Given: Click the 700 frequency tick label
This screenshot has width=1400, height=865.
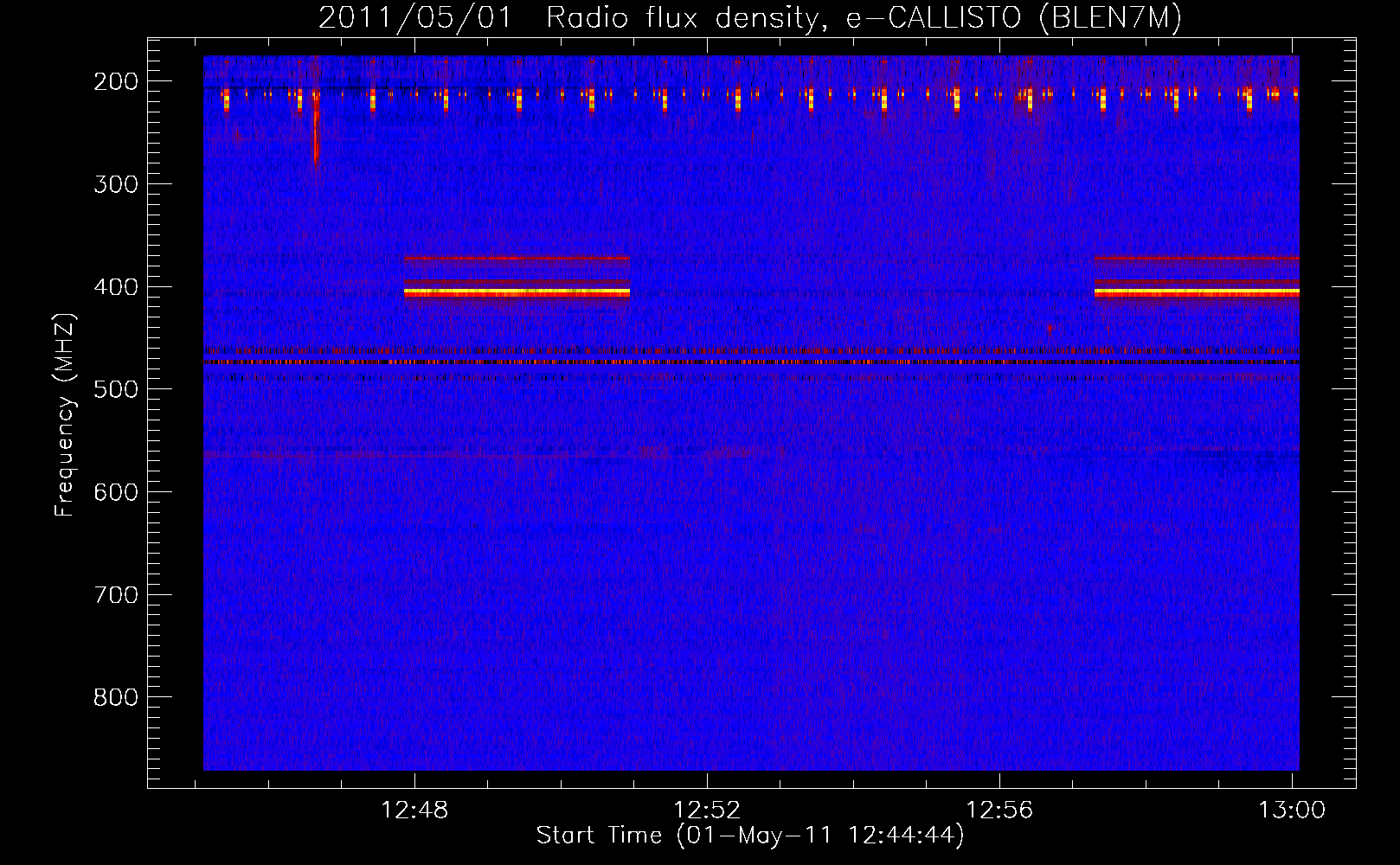Looking at the screenshot, I should (116, 595).
